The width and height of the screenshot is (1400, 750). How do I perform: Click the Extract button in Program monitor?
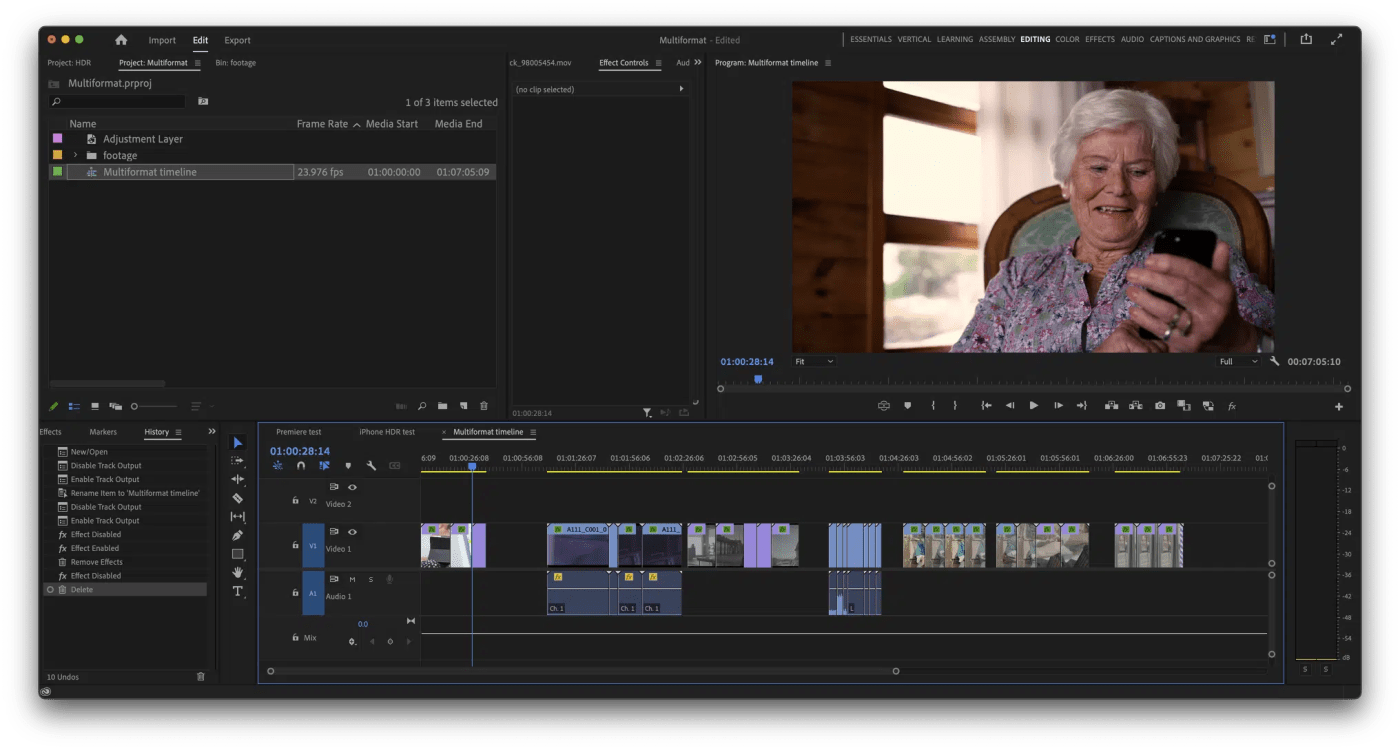point(1135,406)
